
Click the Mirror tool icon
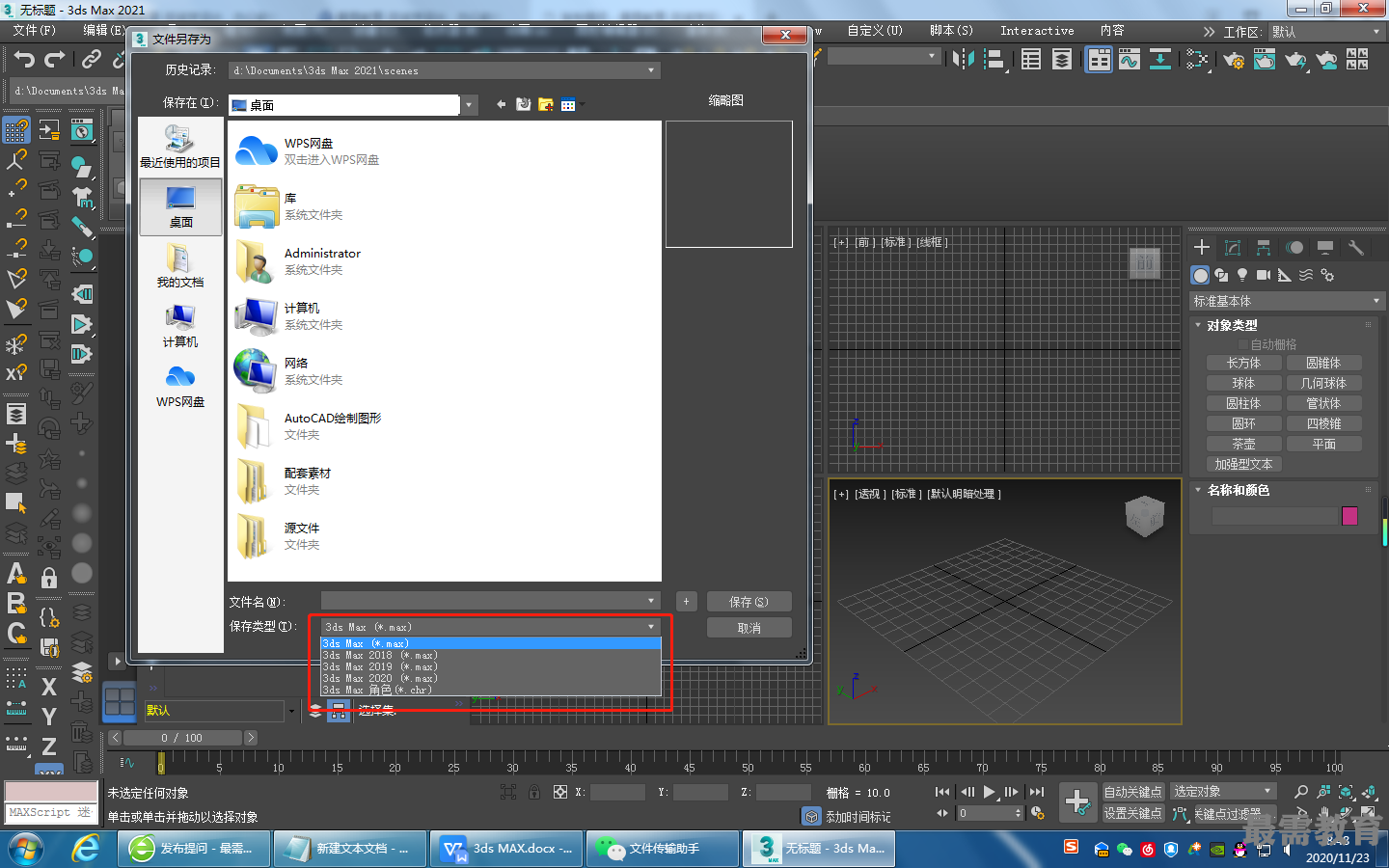[963, 60]
